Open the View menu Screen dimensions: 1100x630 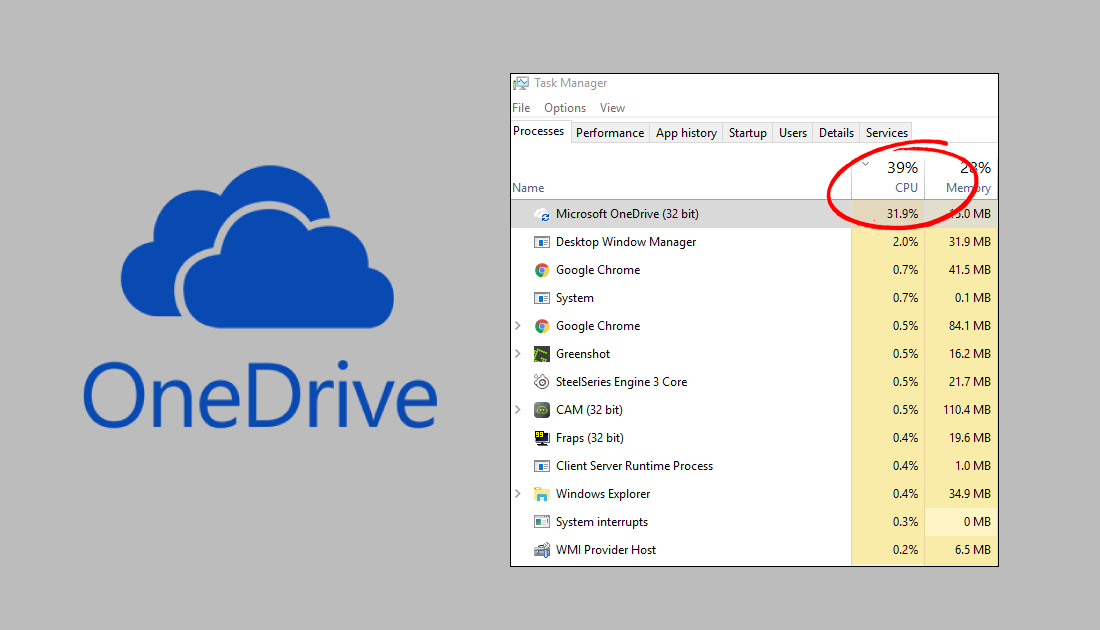612,108
